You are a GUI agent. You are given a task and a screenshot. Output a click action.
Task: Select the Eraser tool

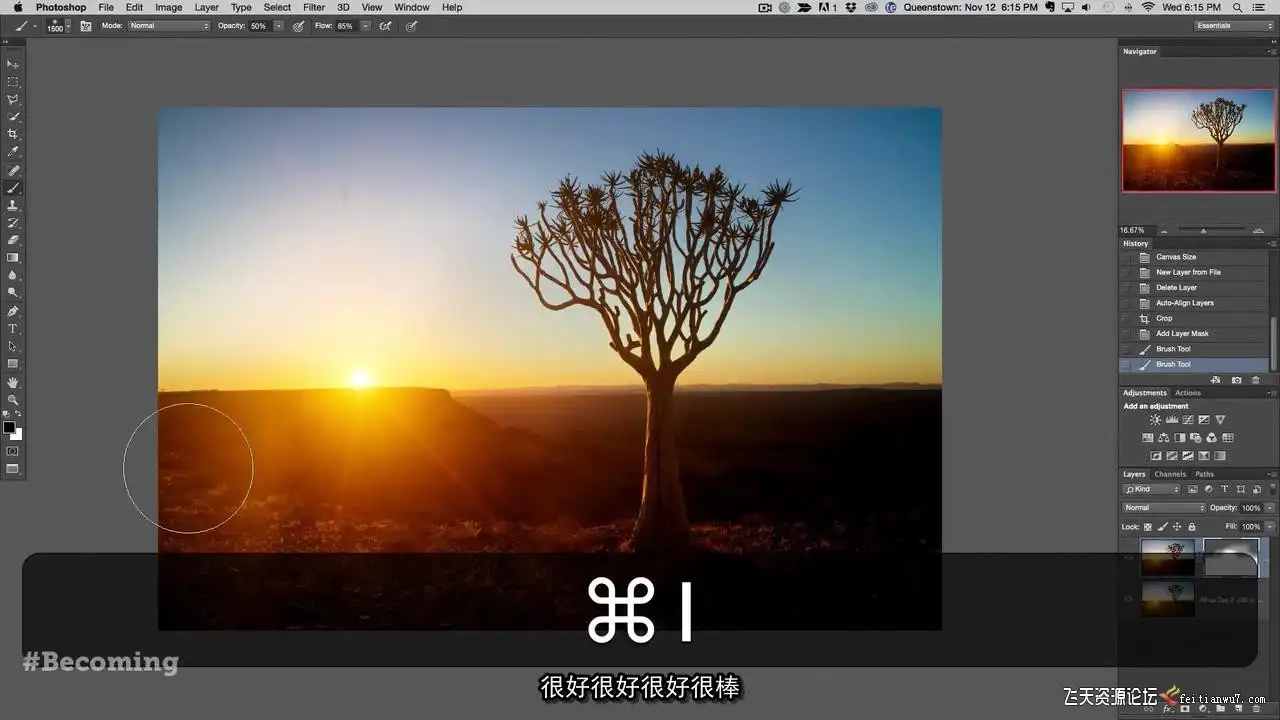13,240
